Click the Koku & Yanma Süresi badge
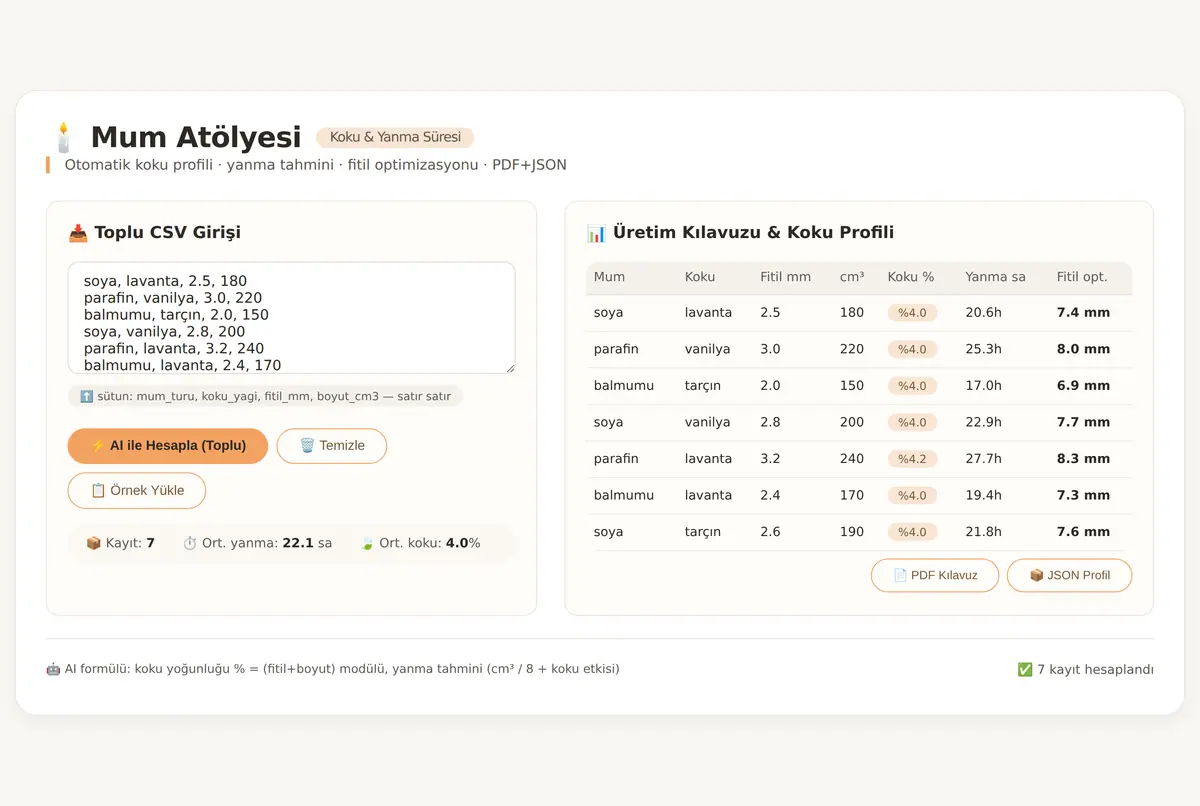This screenshot has width=1200, height=806. click(395, 137)
